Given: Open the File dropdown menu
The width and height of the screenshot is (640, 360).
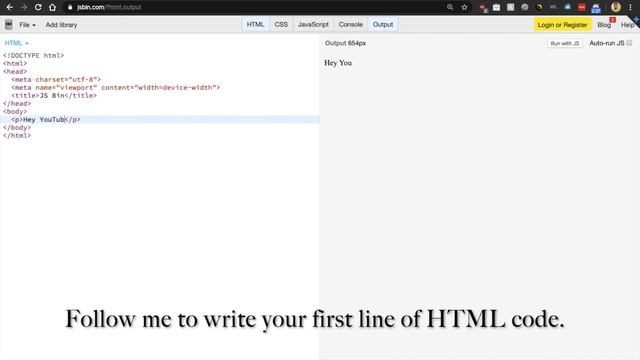Looking at the screenshot, I should pos(27,25).
